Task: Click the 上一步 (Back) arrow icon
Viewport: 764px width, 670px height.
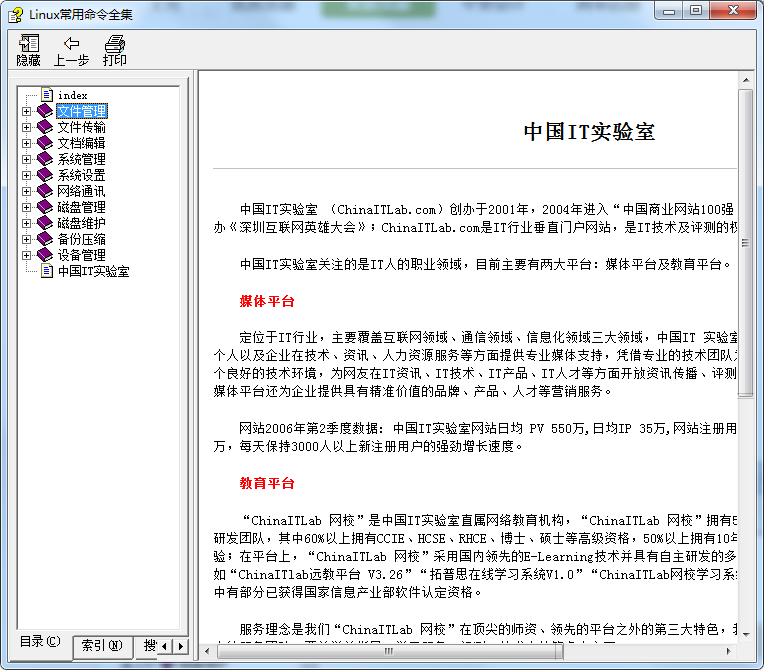Action: (x=71, y=44)
